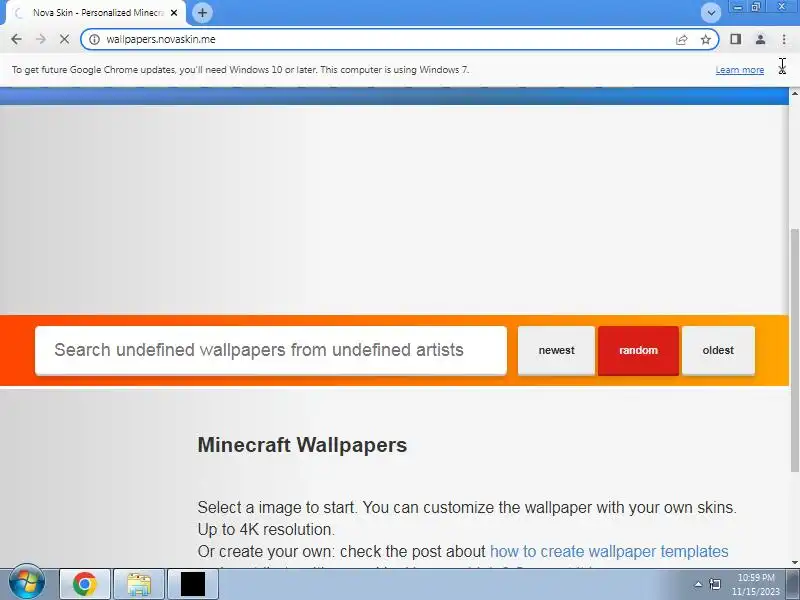Sort wallpapers by newest

coord(556,351)
